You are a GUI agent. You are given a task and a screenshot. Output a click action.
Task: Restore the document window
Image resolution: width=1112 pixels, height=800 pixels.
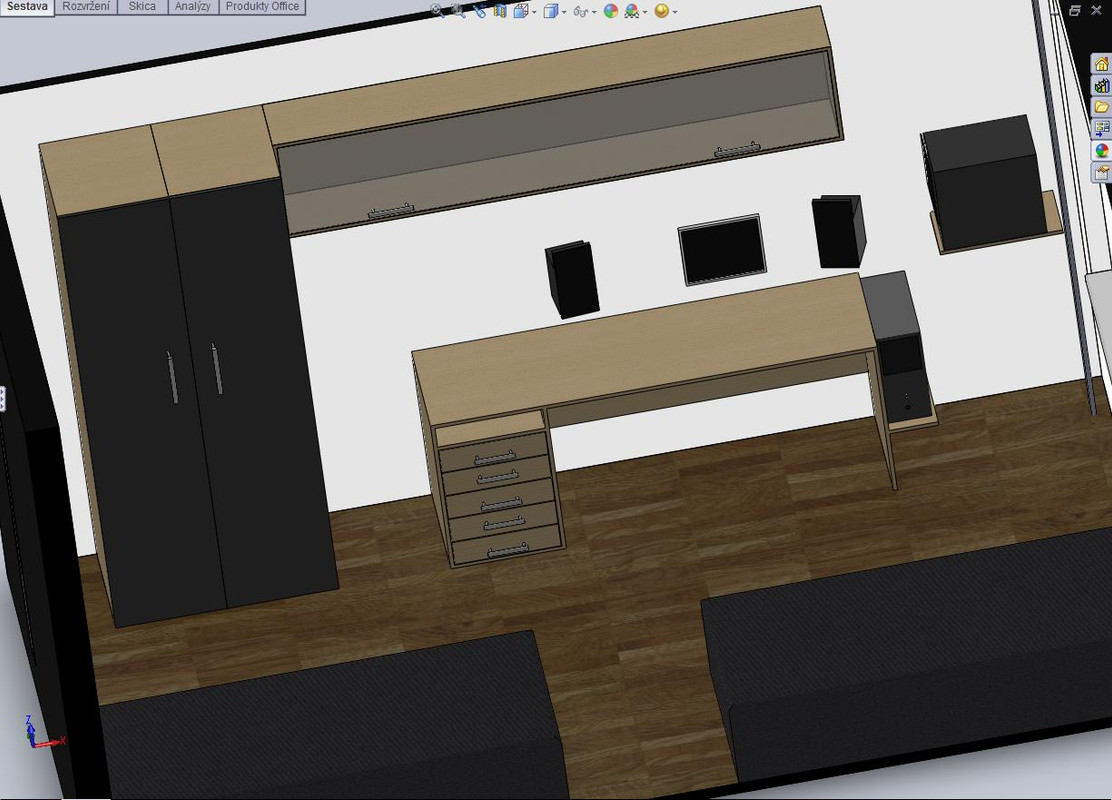1075,10
